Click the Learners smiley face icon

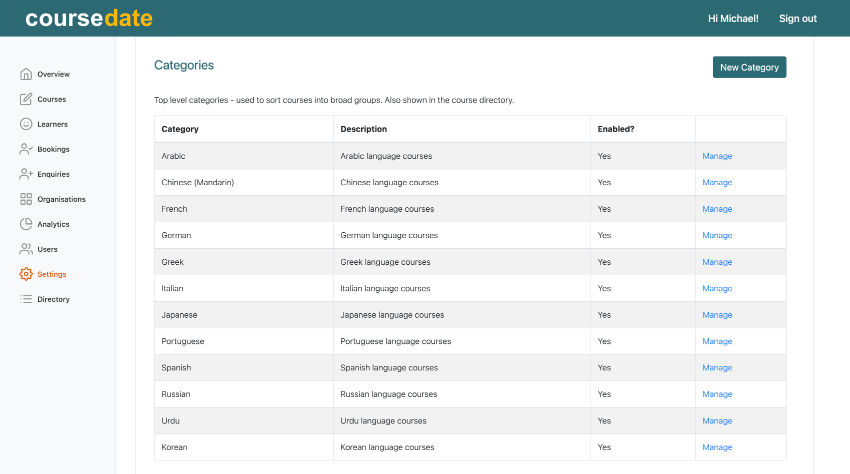(26, 124)
